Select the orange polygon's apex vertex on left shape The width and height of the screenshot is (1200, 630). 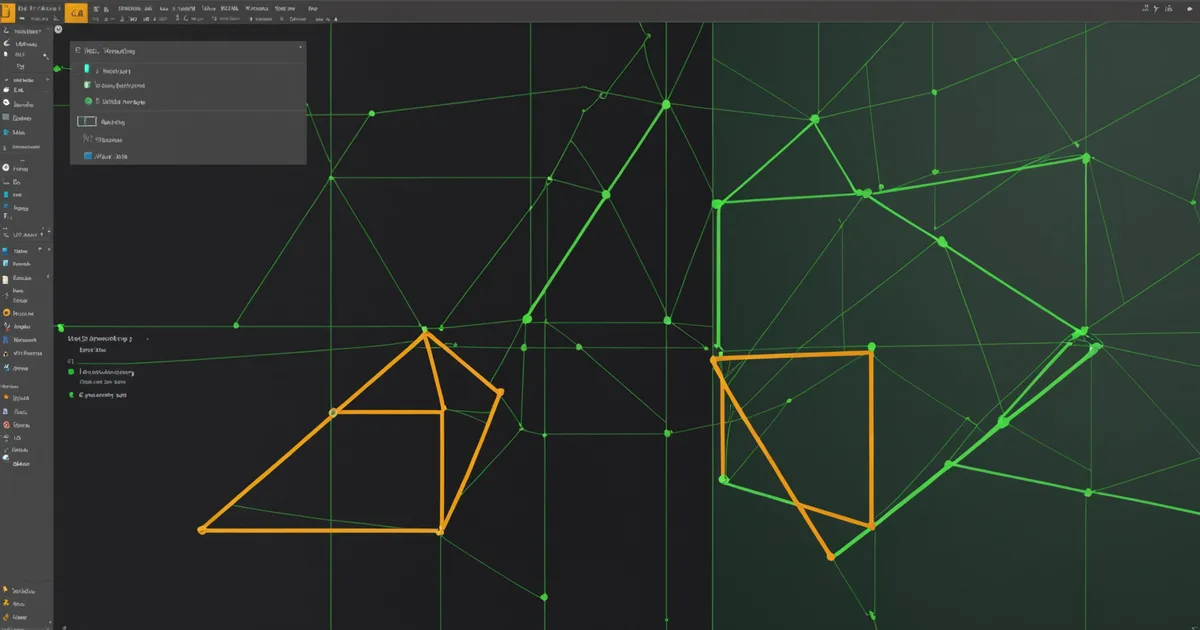tap(426, 333)
